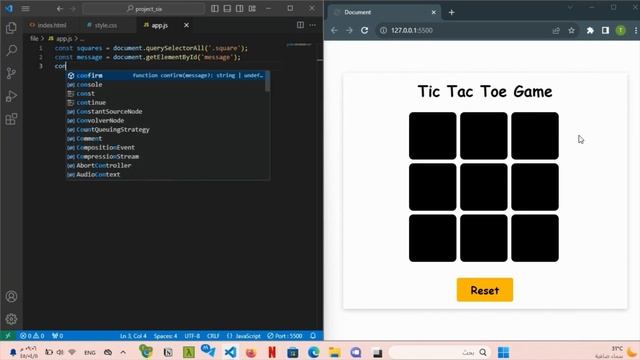The image size is (640, 360).
Task: Pick 'AbortController' suggestion
Action: coord(167,165)
